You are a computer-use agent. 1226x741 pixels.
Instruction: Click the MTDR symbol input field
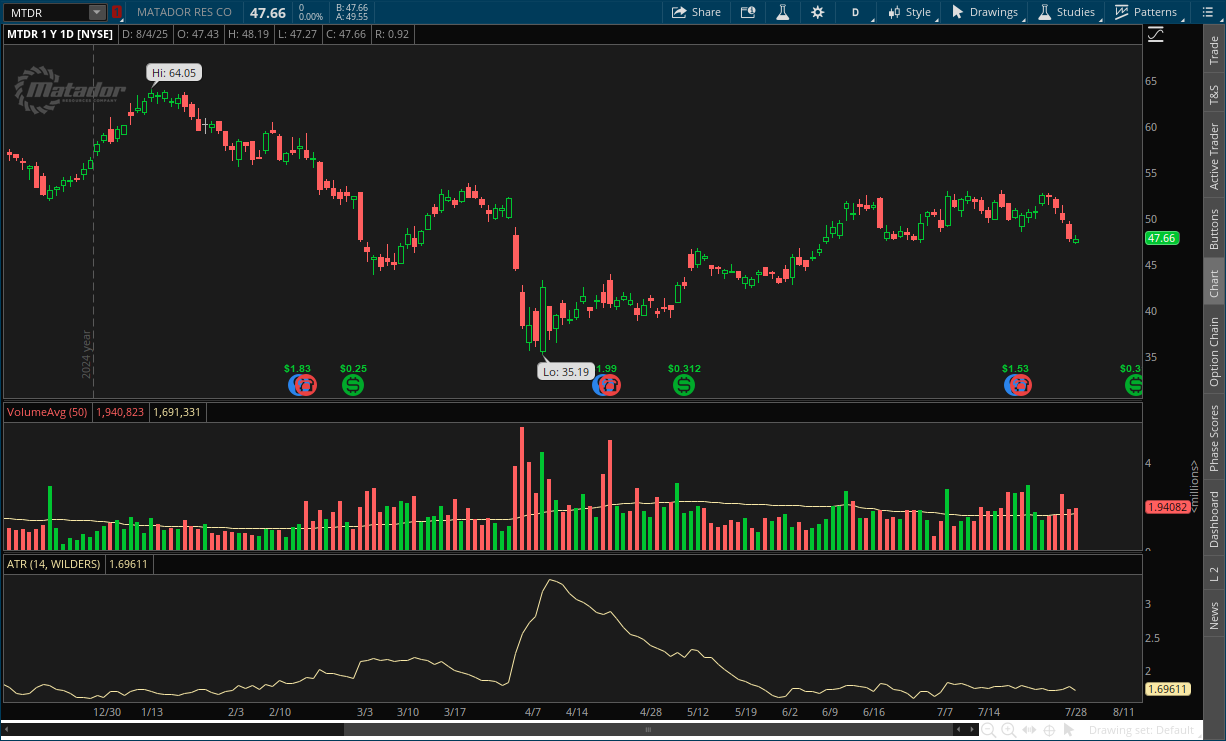coord(46,12)
